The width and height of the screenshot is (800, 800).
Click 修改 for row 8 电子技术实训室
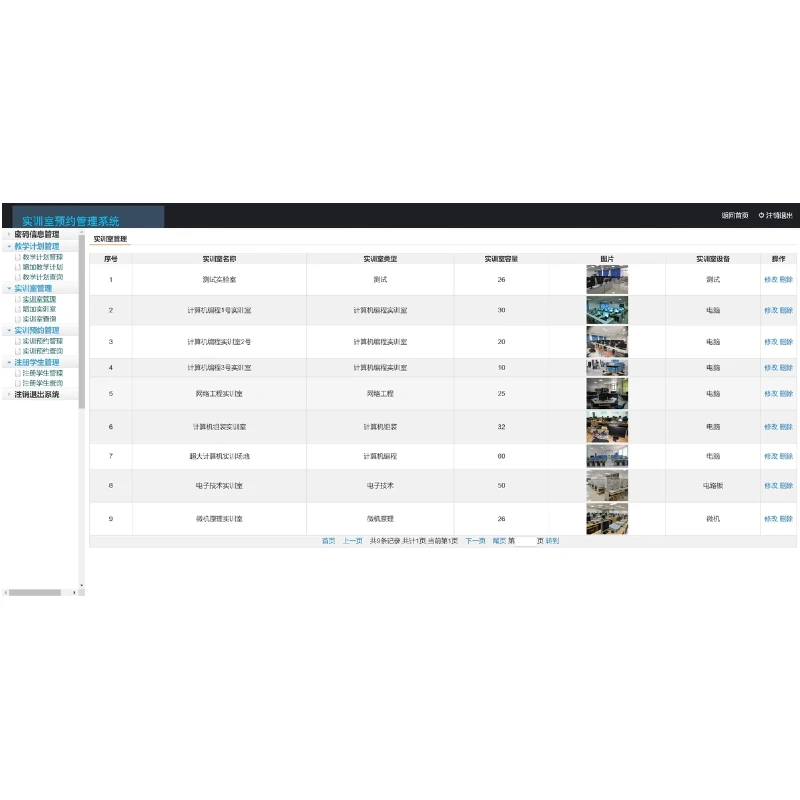[x=770, y=486]
